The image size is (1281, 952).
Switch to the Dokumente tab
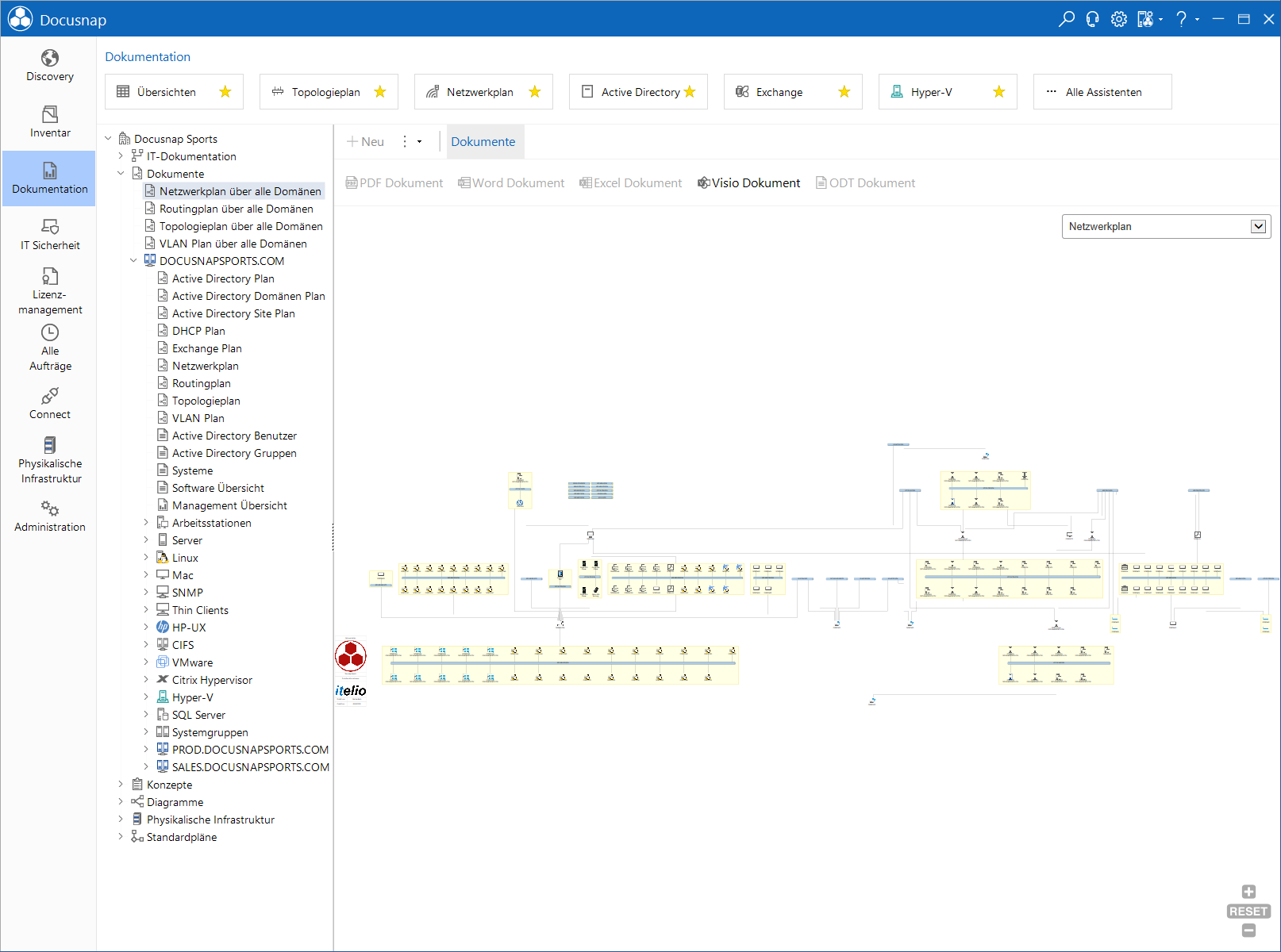(483, 141)
